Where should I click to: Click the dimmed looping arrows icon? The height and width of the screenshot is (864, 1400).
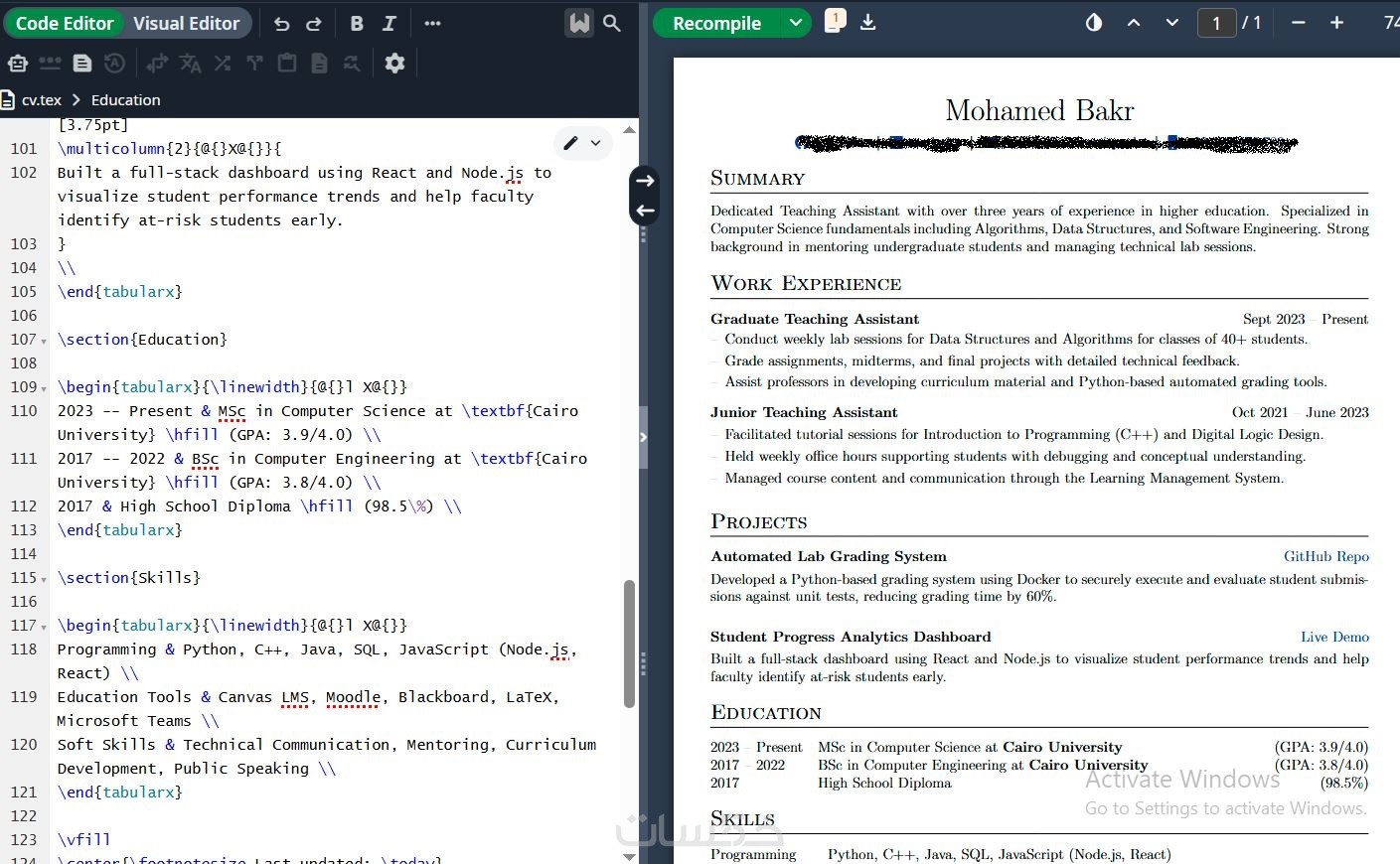coord(157,64)
